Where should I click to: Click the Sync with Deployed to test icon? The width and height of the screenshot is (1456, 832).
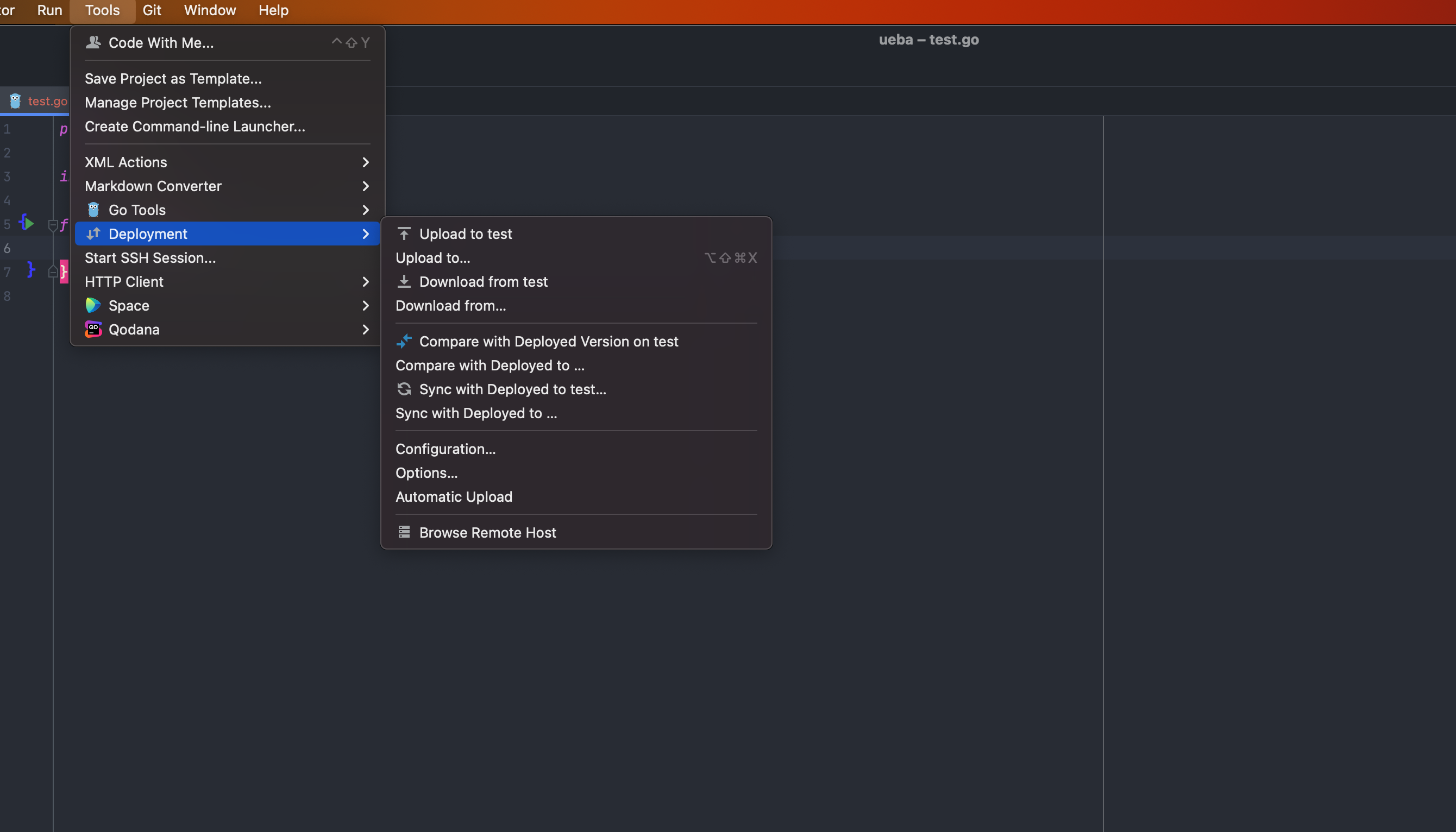pos(404,389)
